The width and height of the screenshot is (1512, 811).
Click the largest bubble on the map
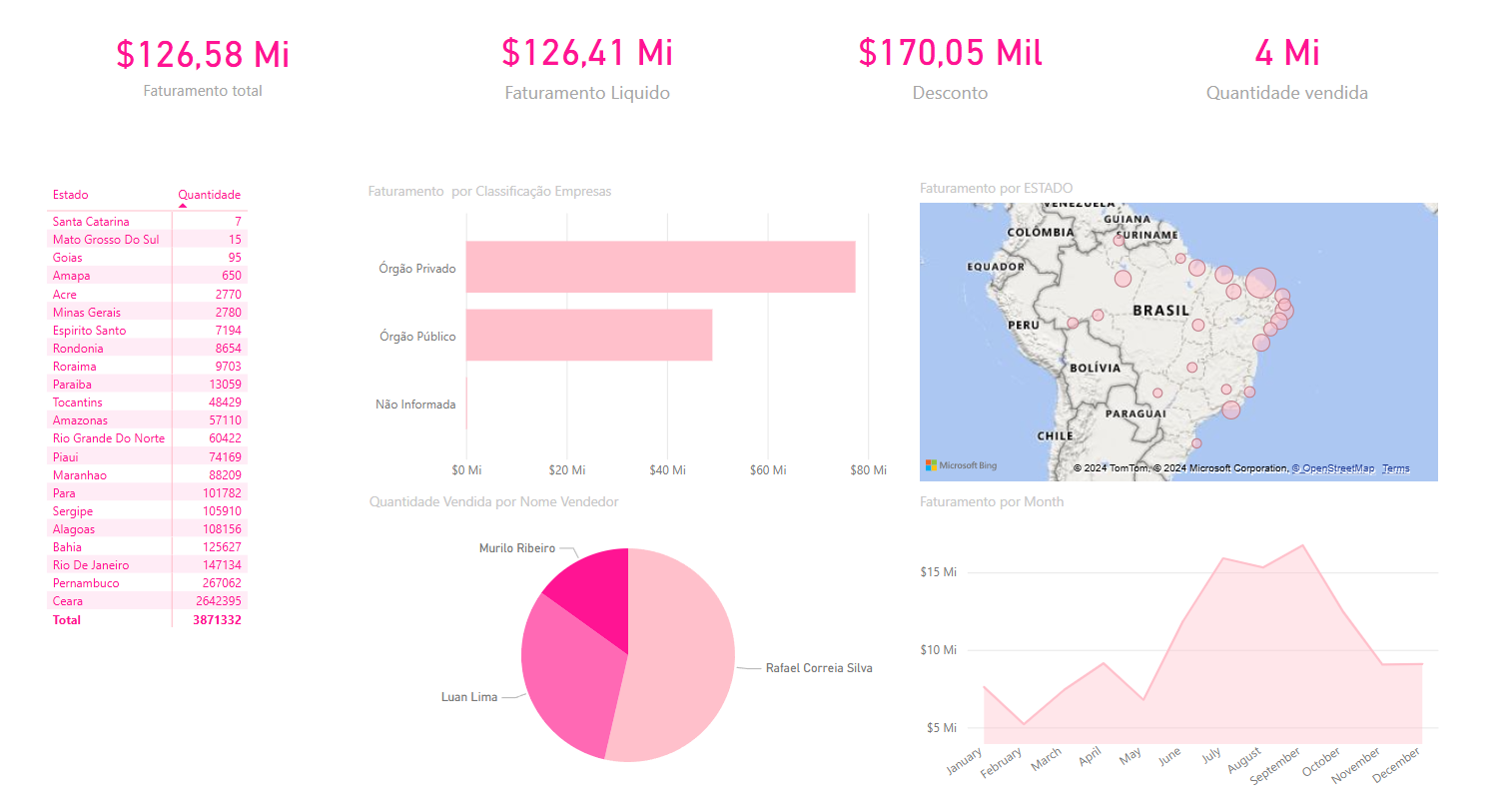coord(1260,283)
